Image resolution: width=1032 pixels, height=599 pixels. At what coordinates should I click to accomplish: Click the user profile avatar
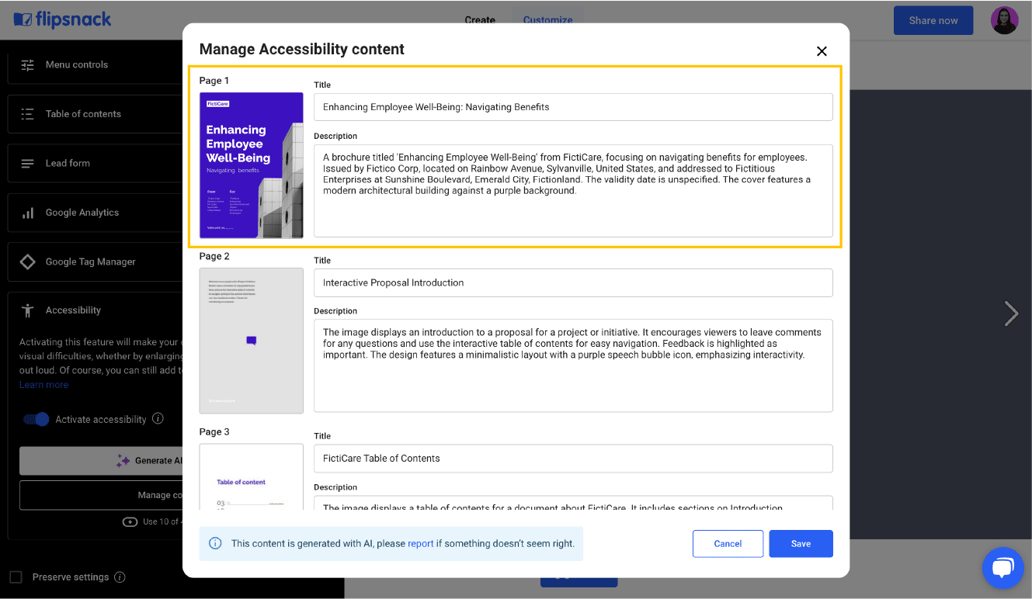[x=1004, y=20]
